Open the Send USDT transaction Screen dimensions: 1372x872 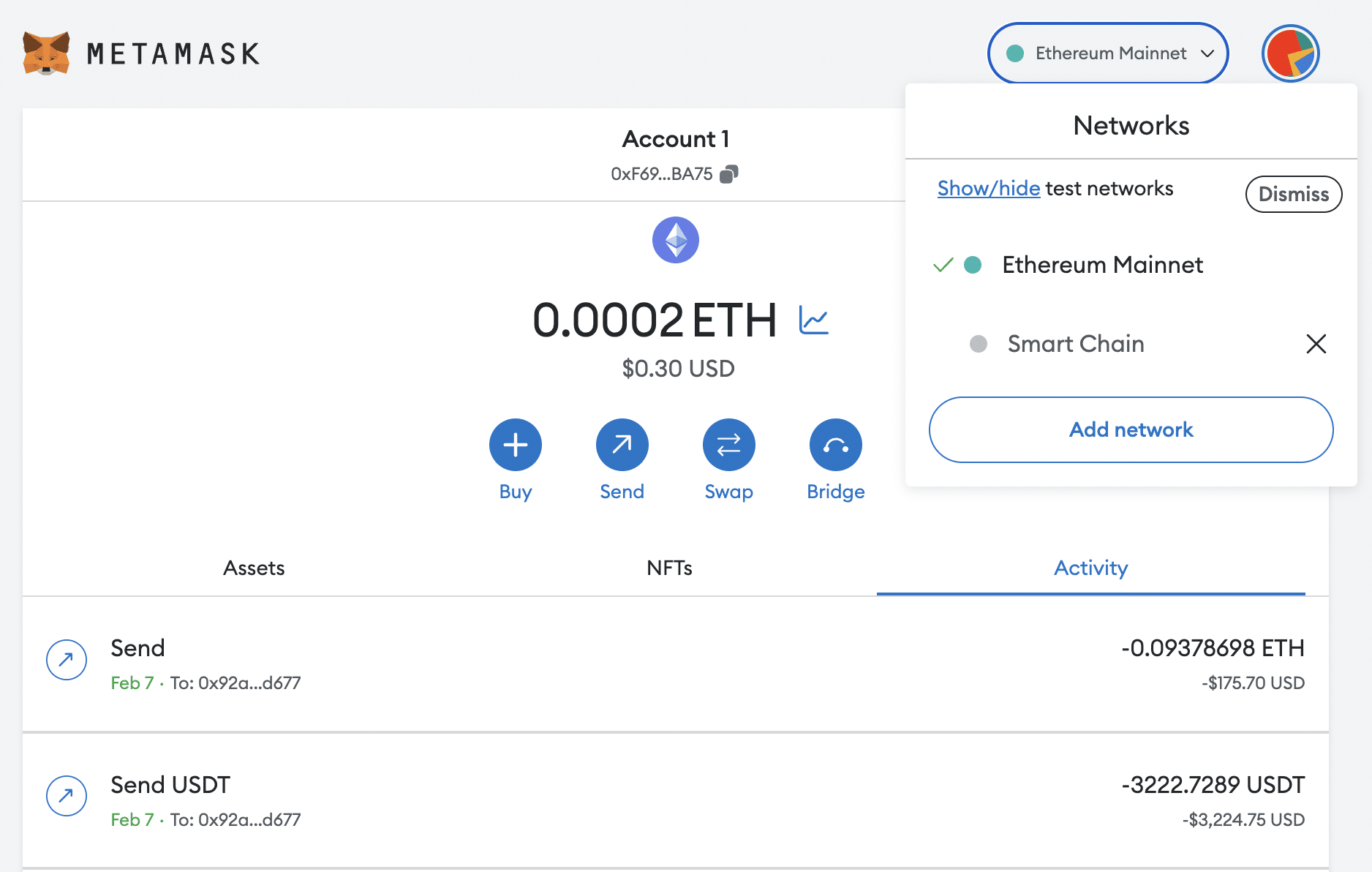(x=676, y=801)
